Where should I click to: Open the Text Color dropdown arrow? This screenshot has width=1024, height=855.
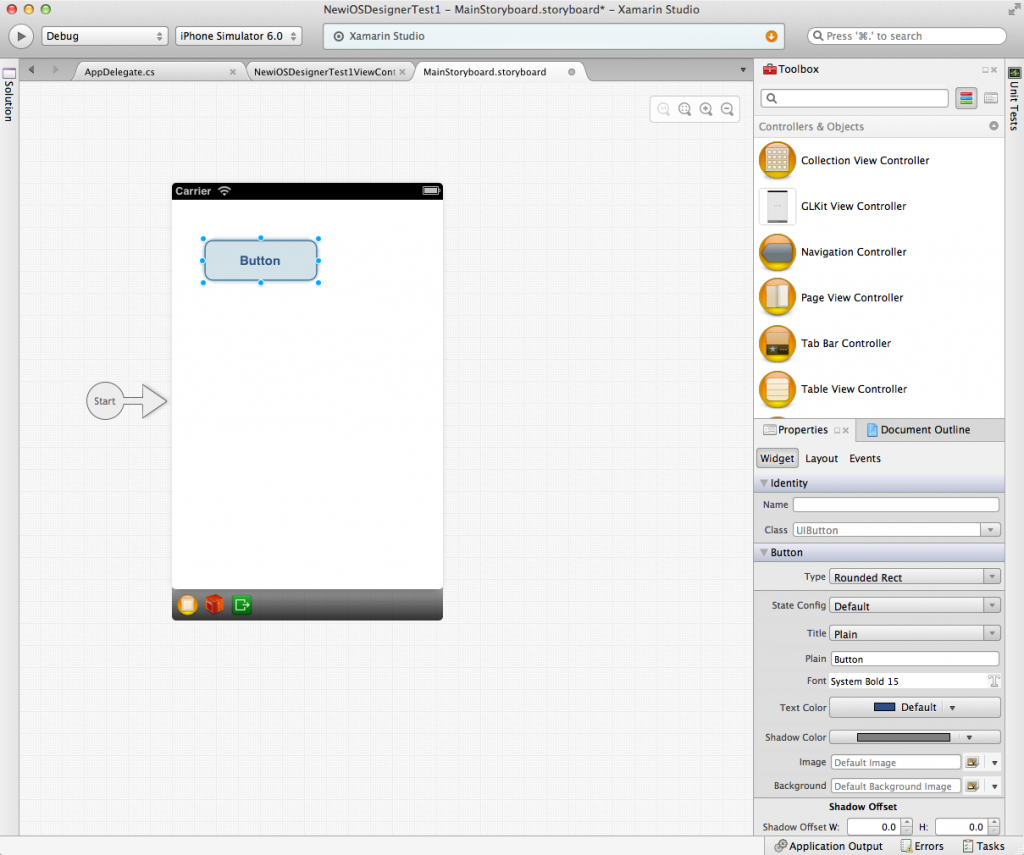(x=952, y=708)
